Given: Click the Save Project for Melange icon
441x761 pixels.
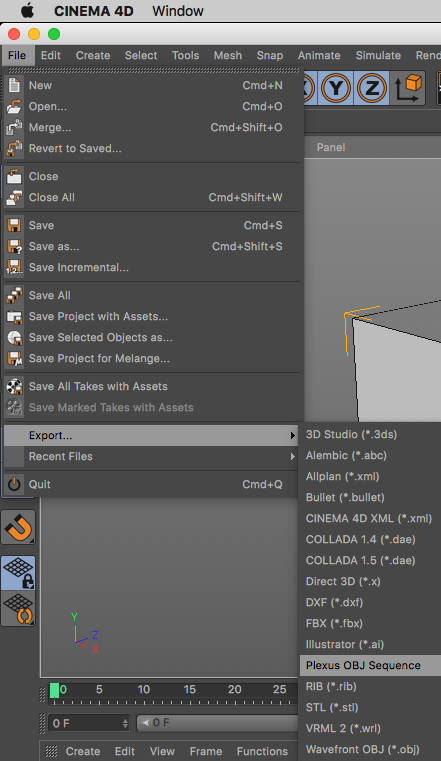Looking at the screenshot, I should pyautogui.click(x=14, y=359).
